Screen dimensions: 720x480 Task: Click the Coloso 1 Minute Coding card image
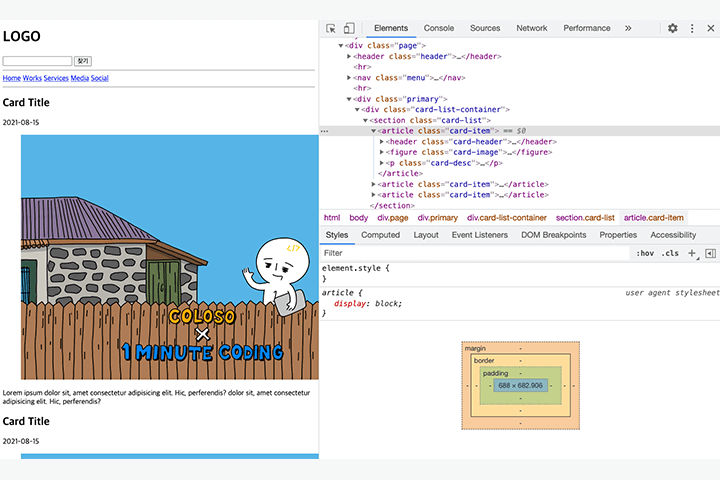tap(170, 257)
